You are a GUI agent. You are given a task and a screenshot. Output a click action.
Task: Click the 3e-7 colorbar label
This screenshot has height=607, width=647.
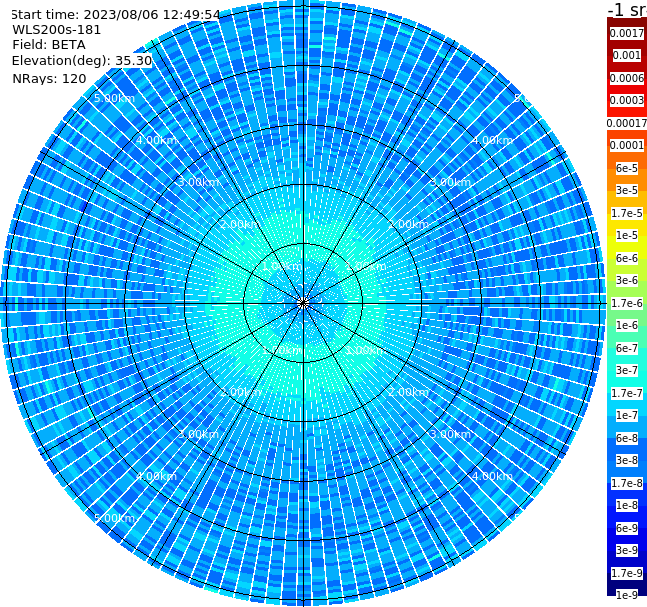[x=627, y=370]
